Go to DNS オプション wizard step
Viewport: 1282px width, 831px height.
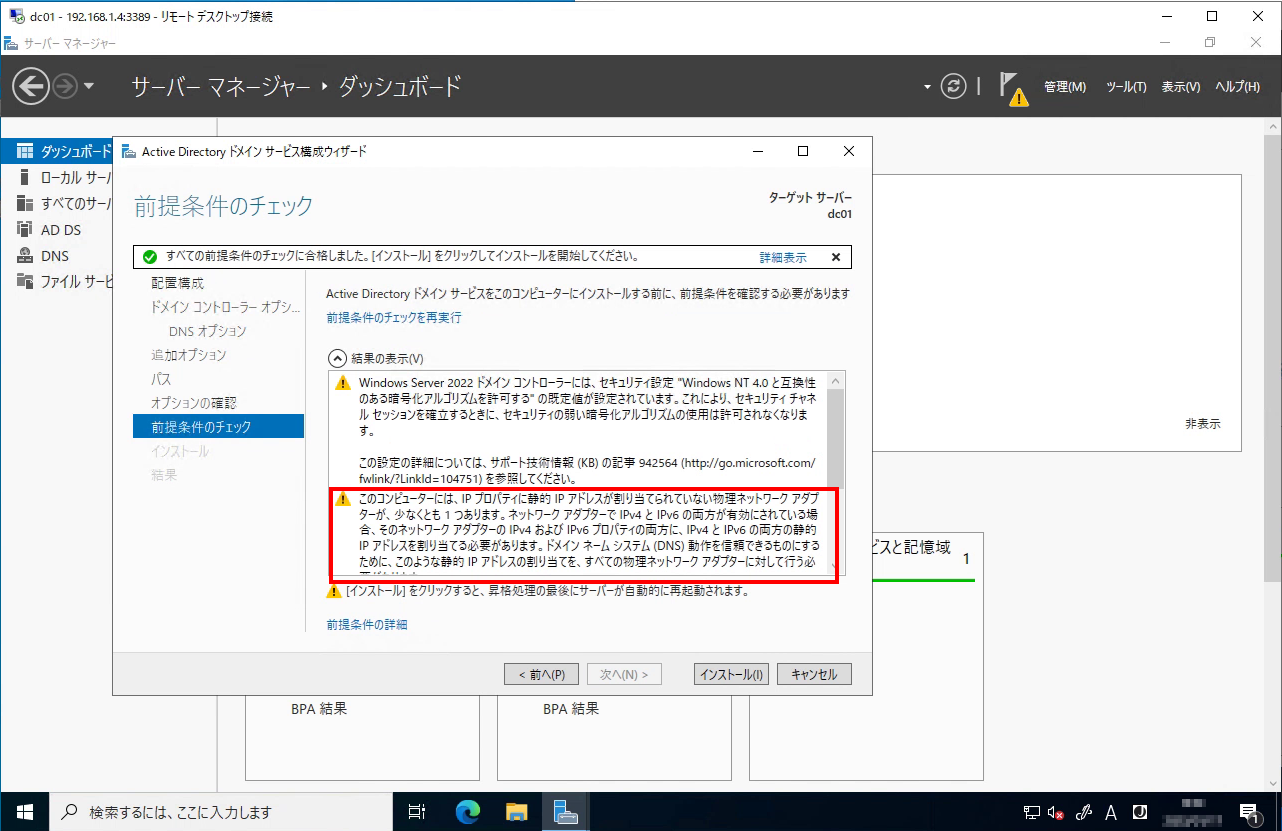(207, 331)
